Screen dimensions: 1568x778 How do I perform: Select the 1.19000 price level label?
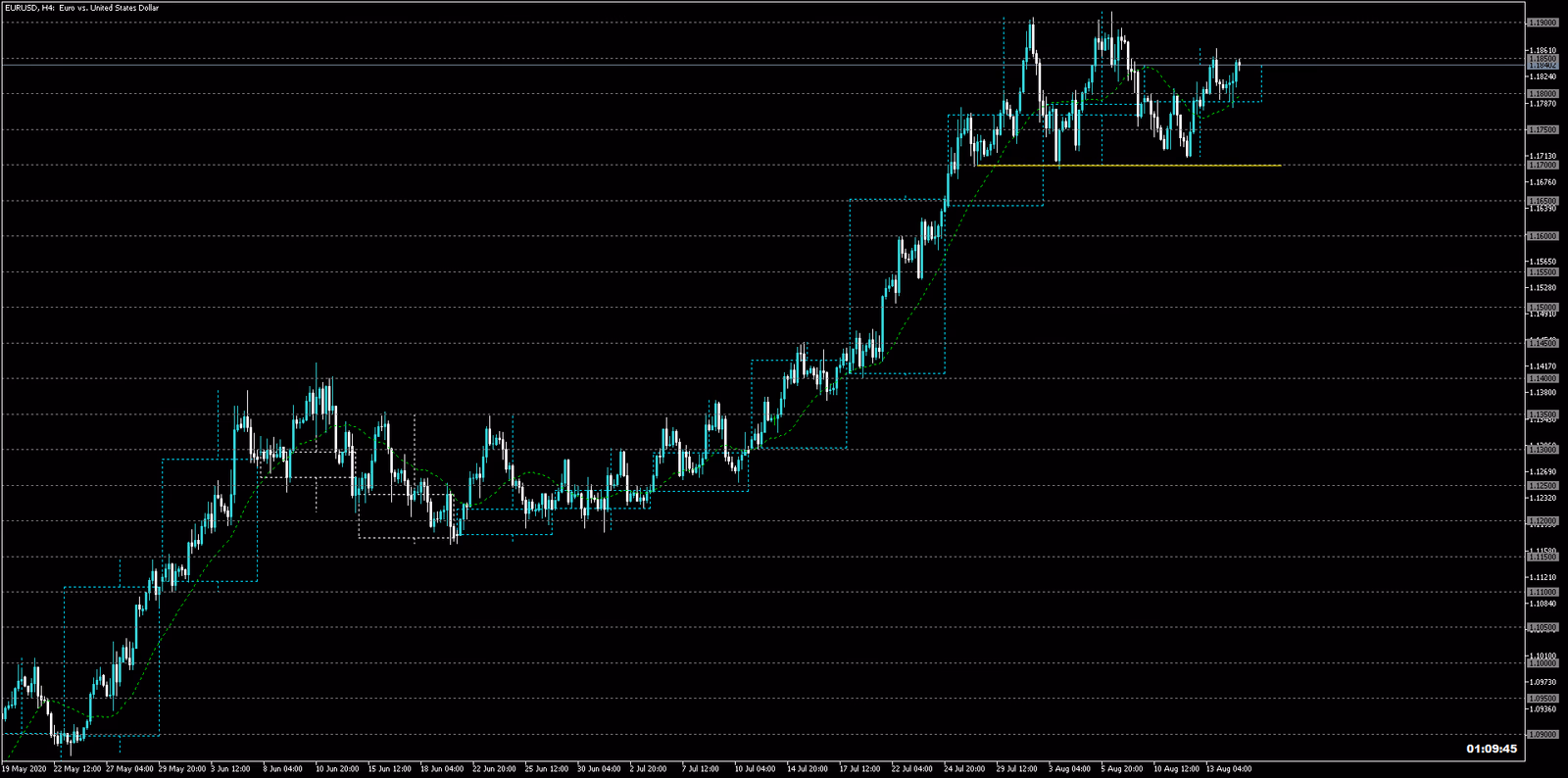pos(1543,23)
